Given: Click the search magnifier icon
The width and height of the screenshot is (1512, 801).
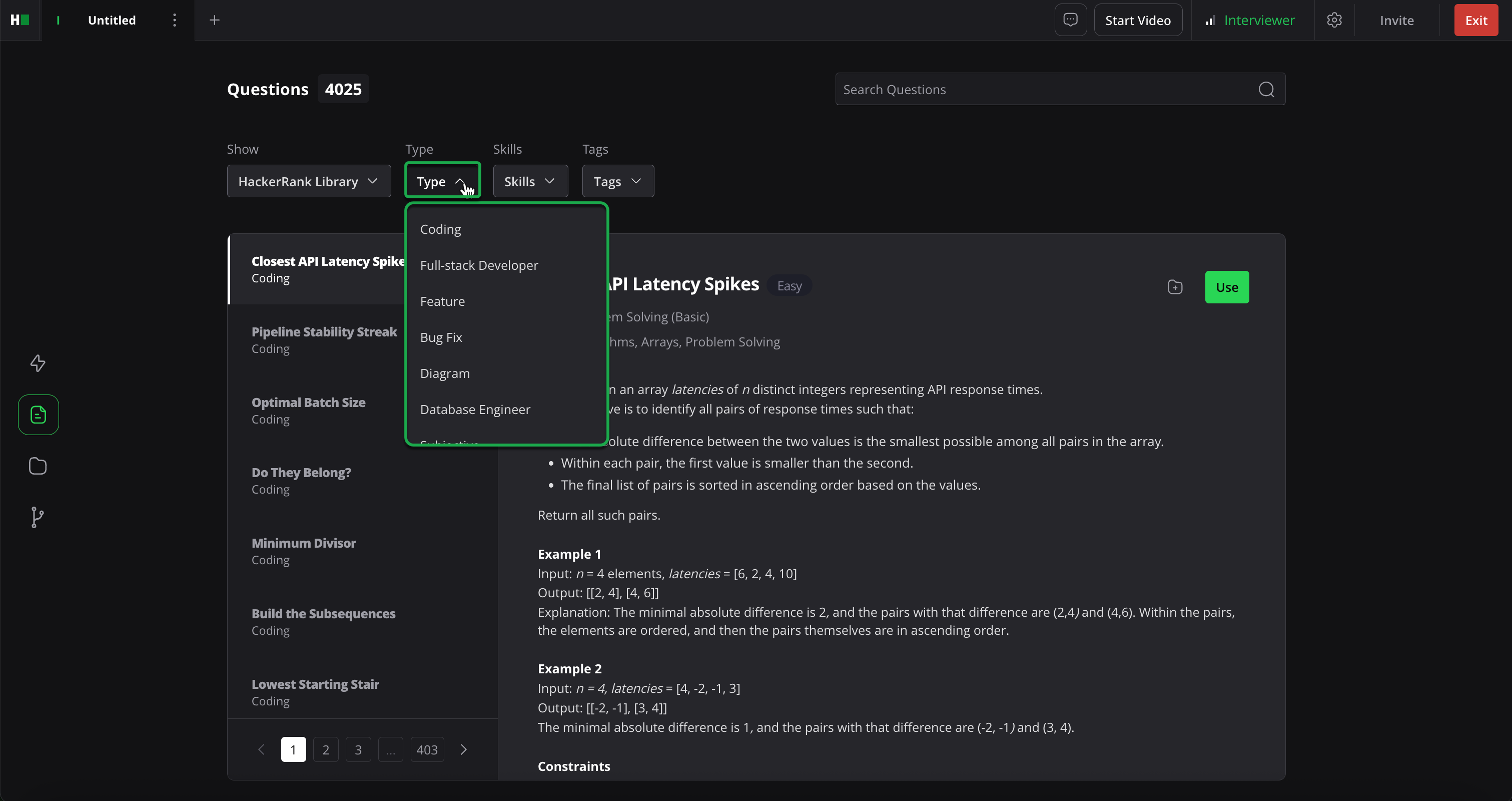Looking at the screenshot, I should tap(1266, 89).
